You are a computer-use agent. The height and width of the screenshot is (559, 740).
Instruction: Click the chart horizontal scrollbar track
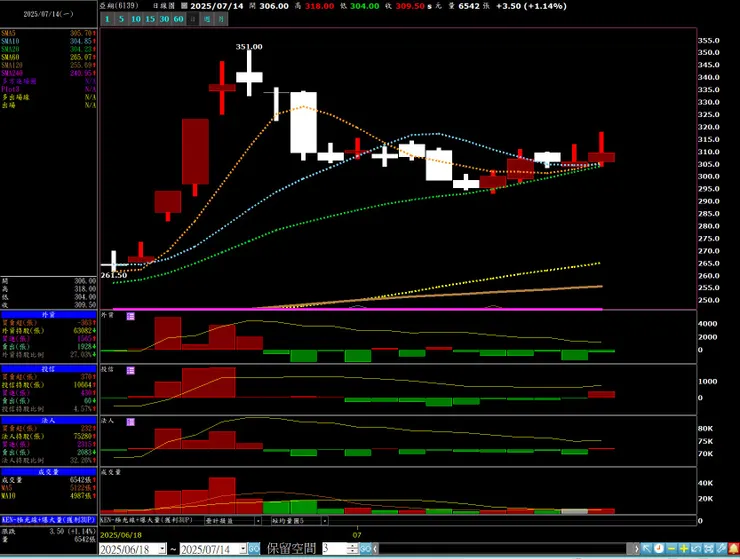click(x=505, y=549)
